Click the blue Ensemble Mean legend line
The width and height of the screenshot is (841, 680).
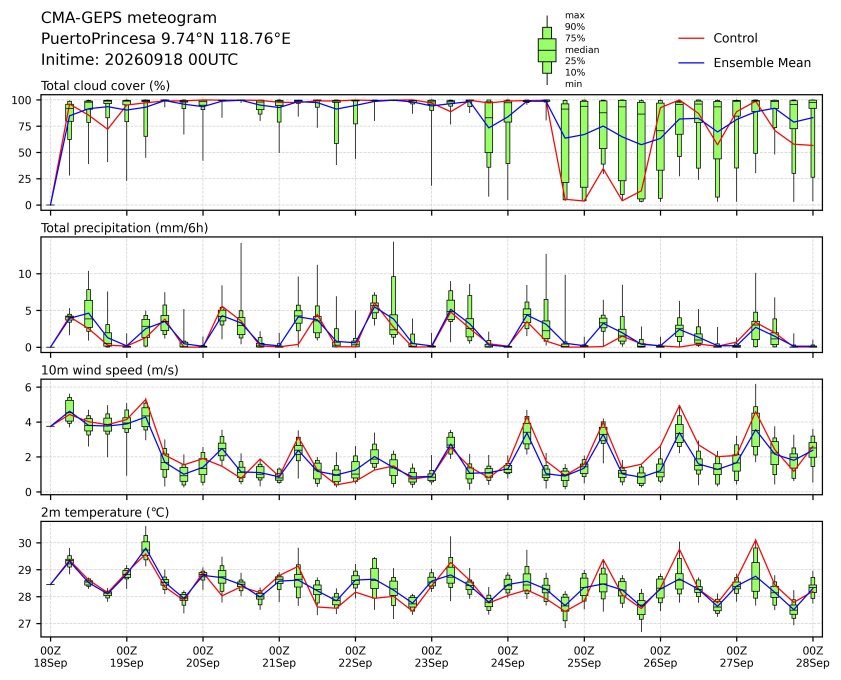[x=691, y=63]
